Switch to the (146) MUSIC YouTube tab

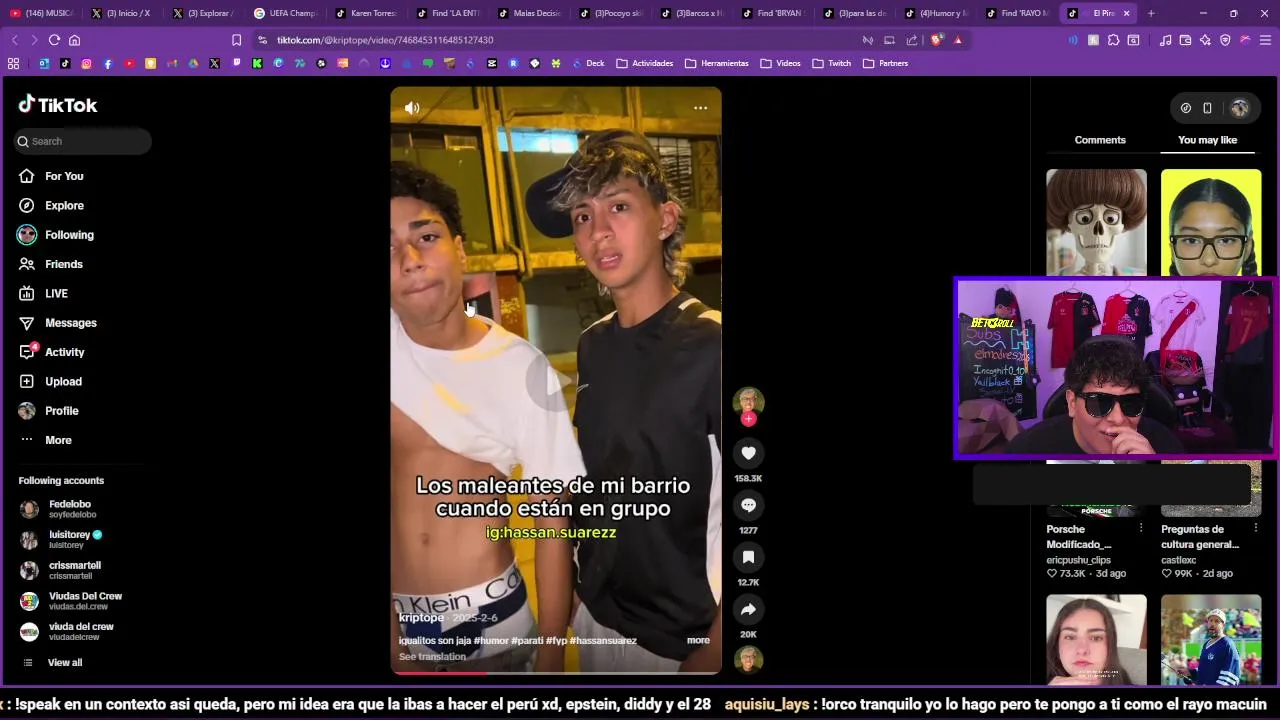tap(41, 13)
